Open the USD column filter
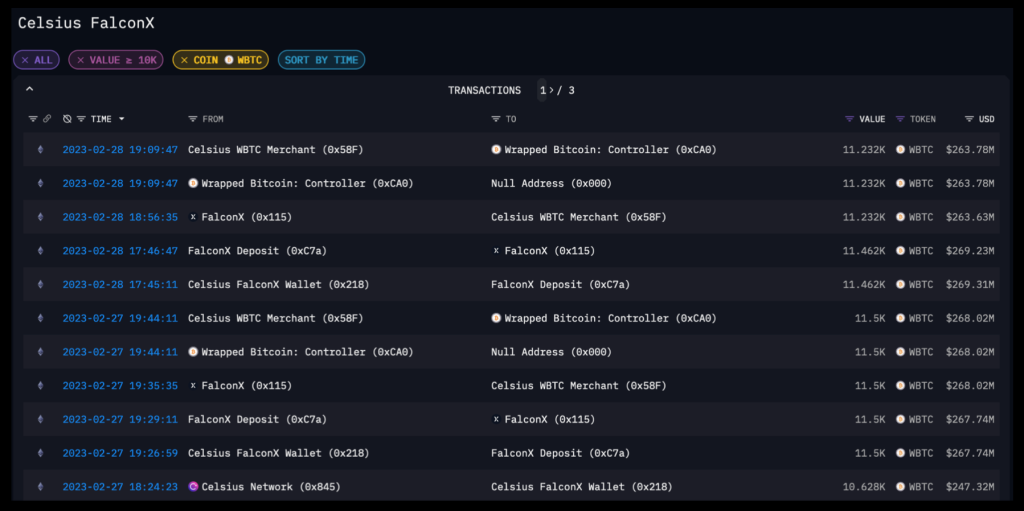 click(x=969, y=119)
